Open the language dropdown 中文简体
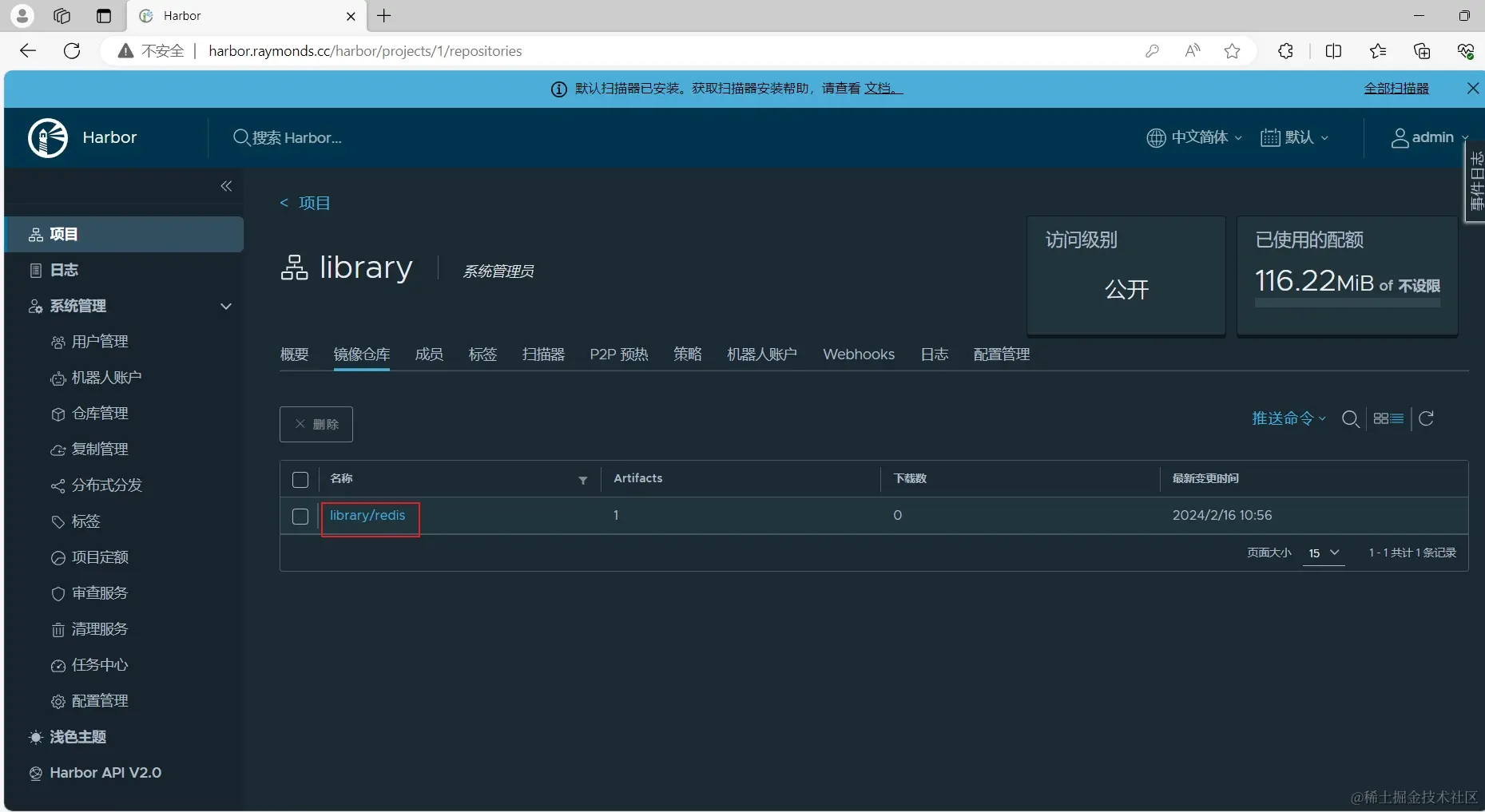 pos(1195,137)
